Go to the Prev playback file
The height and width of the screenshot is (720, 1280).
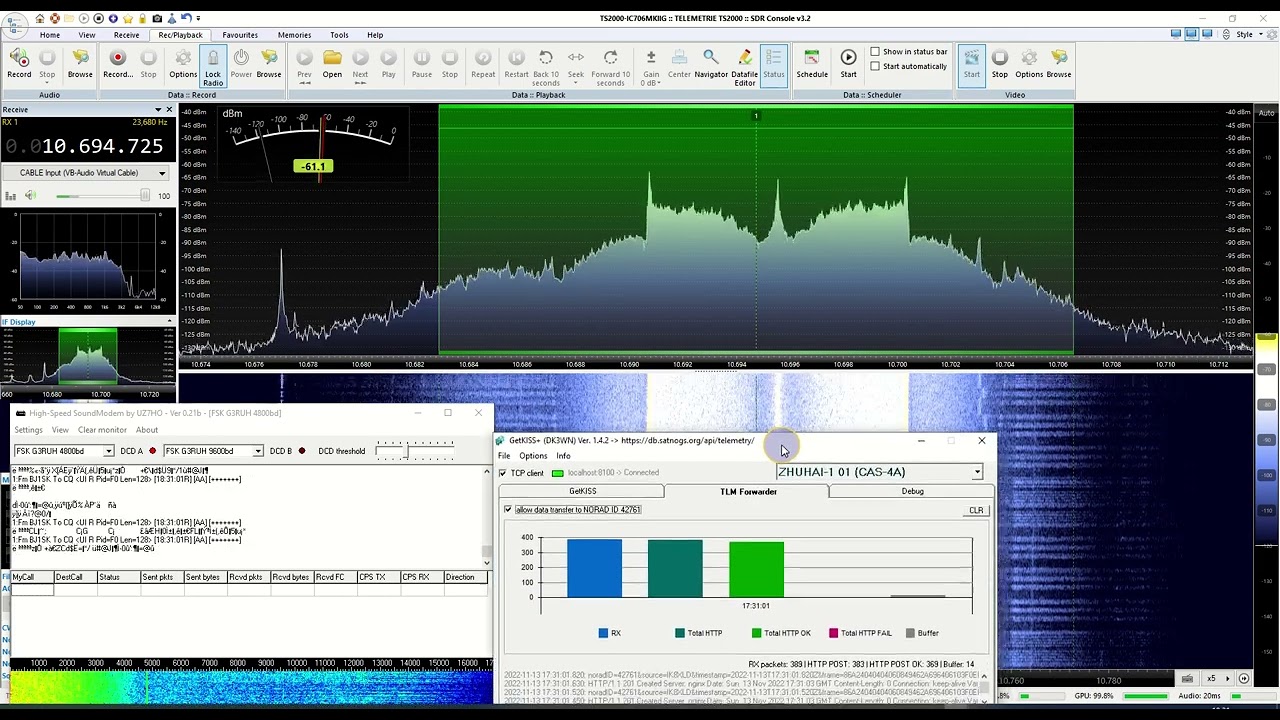(304, 64)
